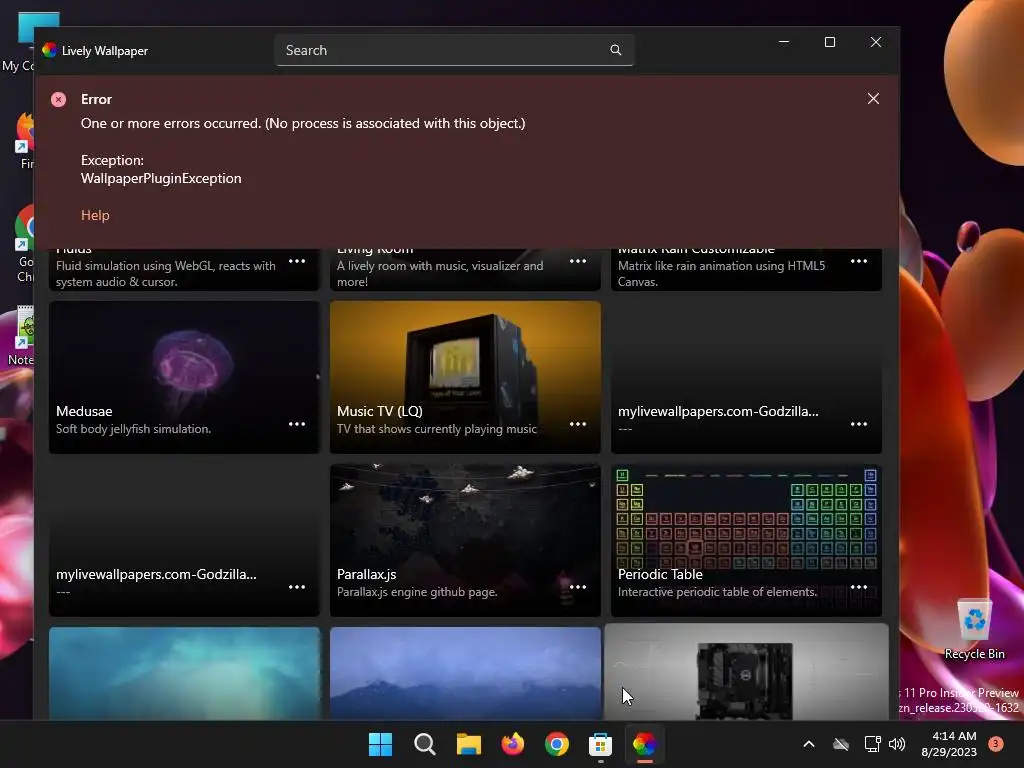
Task: Open more options for Godzilla wallpaper beside Parallax.js
Action: tap(297, 587)
